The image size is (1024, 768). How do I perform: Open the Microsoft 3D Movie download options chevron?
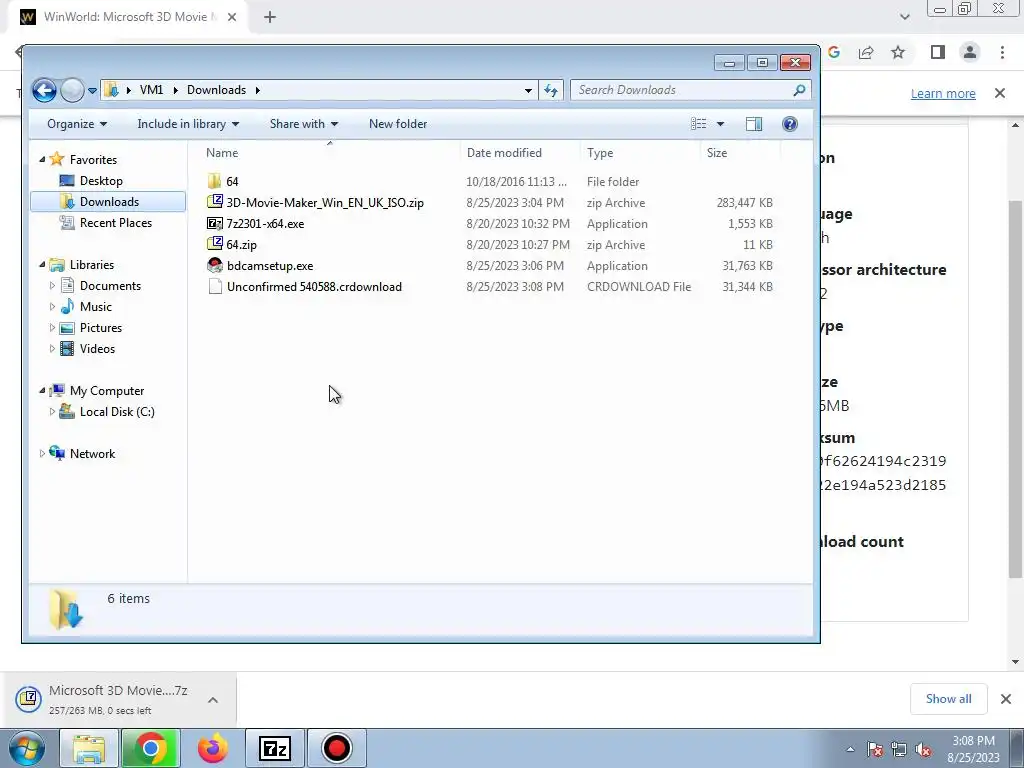pos(213,700)
